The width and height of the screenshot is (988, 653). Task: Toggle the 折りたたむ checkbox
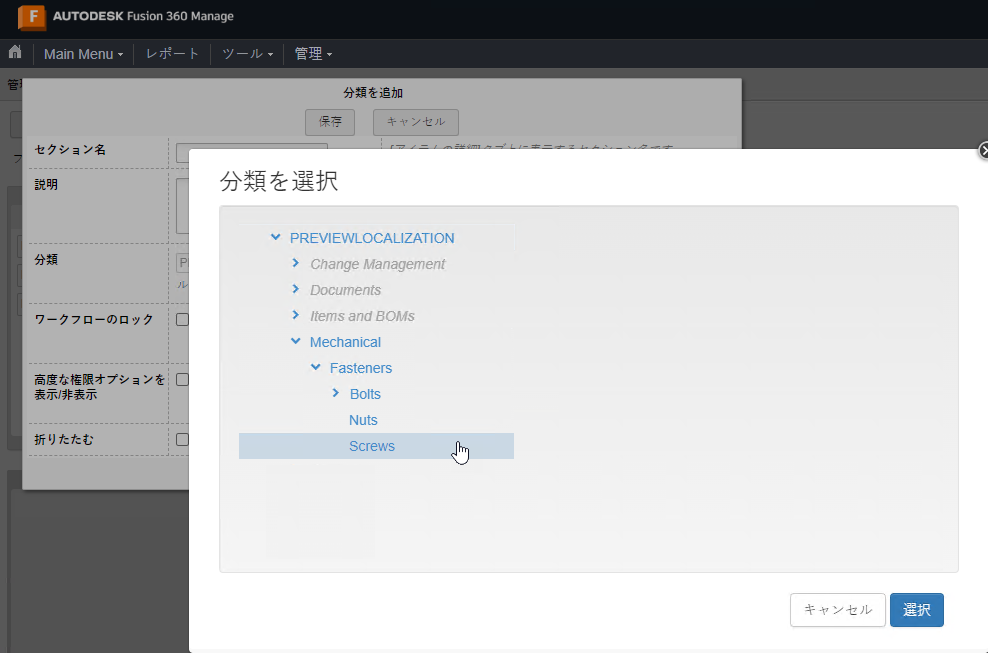click(183, 439)
